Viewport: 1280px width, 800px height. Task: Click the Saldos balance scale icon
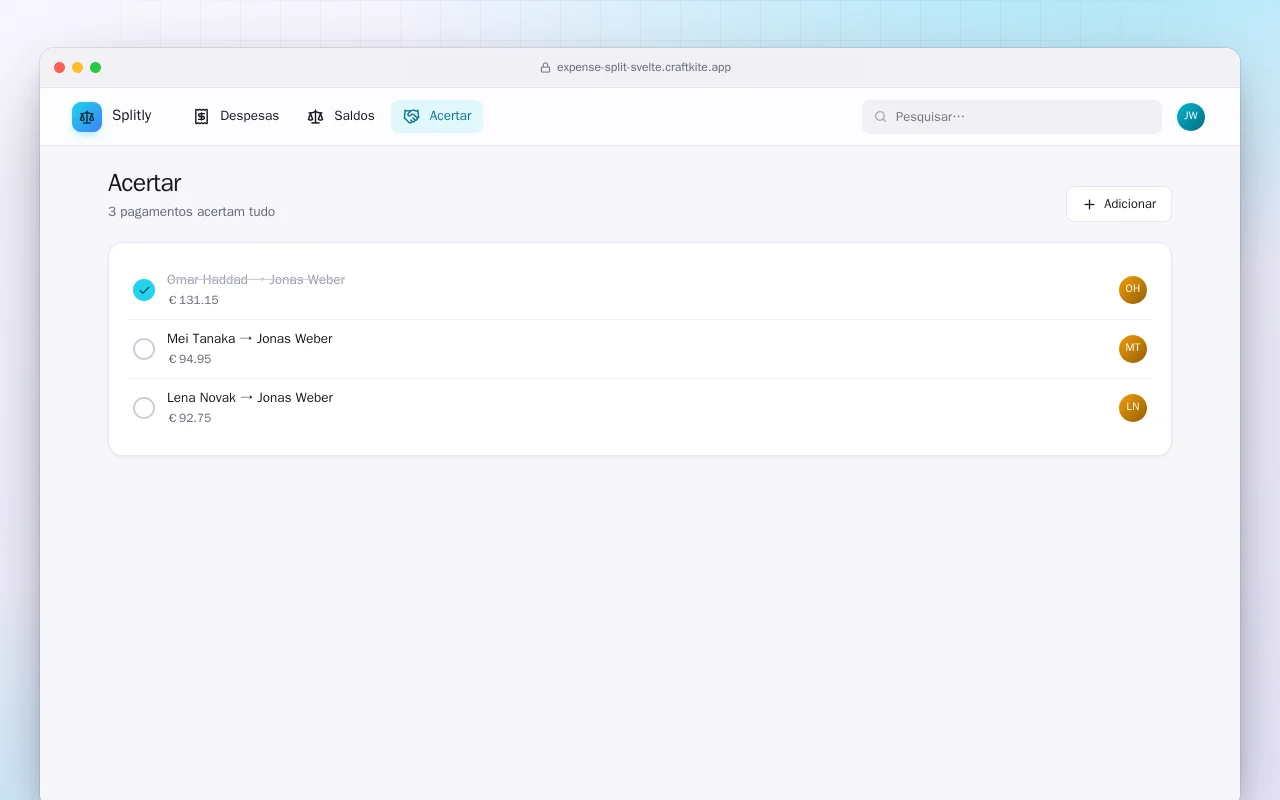[x=315, y=116]
